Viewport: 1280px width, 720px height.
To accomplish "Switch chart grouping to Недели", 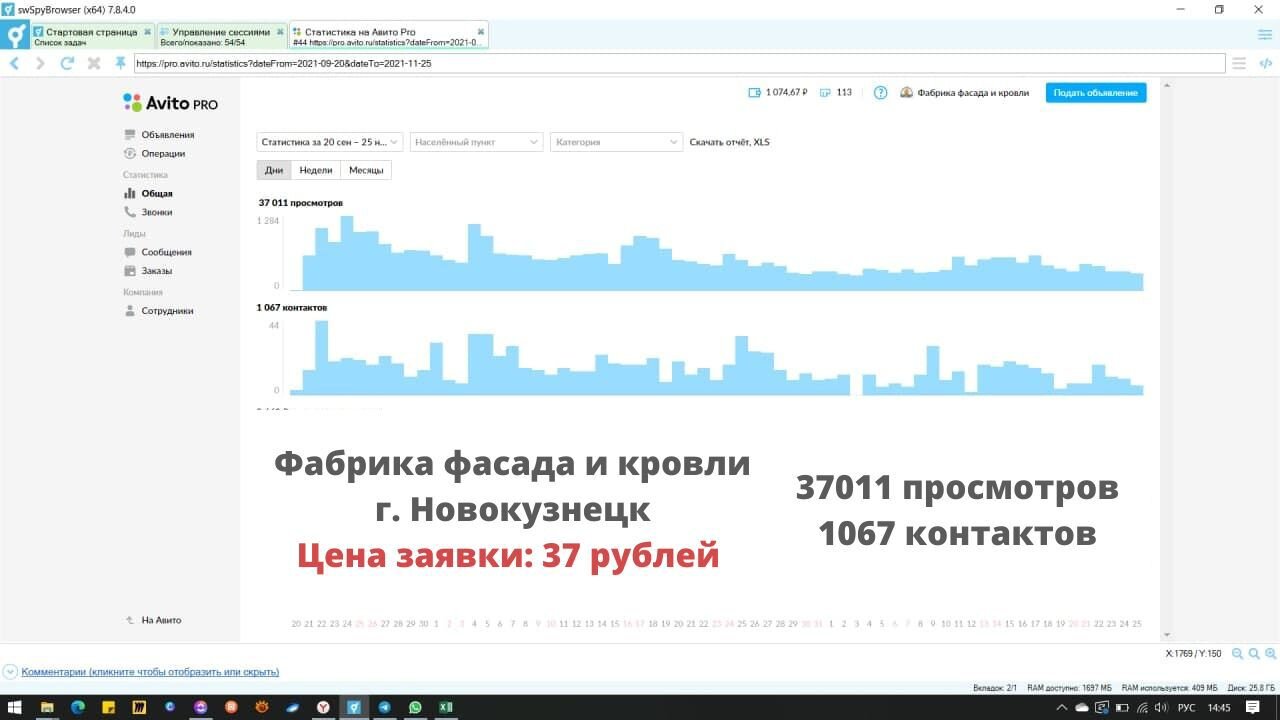I will [316, 170].
